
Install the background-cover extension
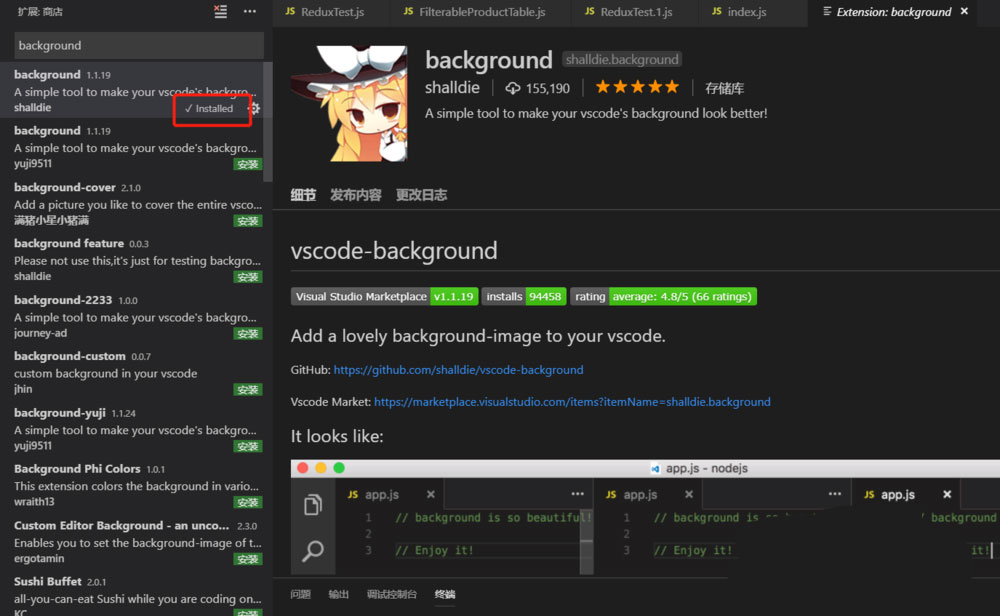pos(248,220)
